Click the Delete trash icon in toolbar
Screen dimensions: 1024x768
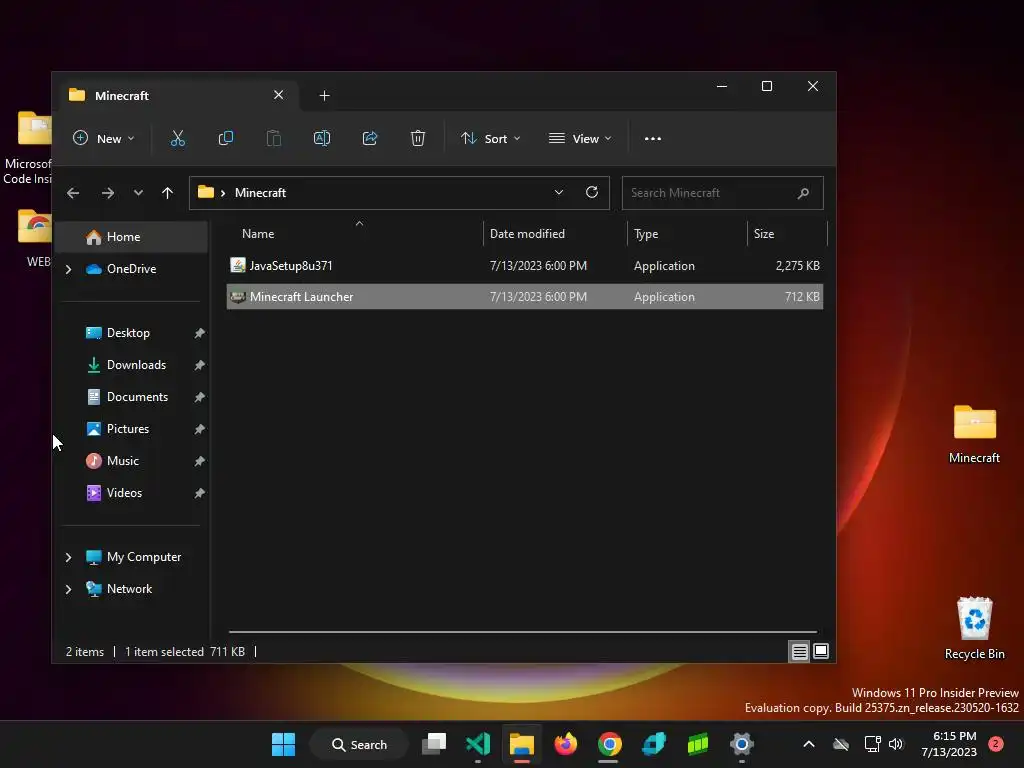tap(418, 138)
